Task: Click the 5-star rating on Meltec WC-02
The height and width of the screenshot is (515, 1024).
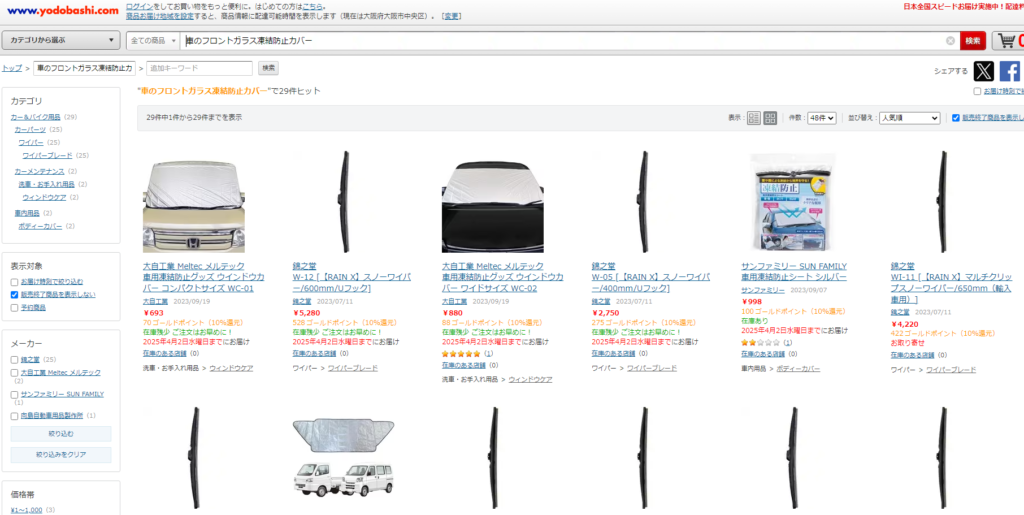Action: click(461, 353)
